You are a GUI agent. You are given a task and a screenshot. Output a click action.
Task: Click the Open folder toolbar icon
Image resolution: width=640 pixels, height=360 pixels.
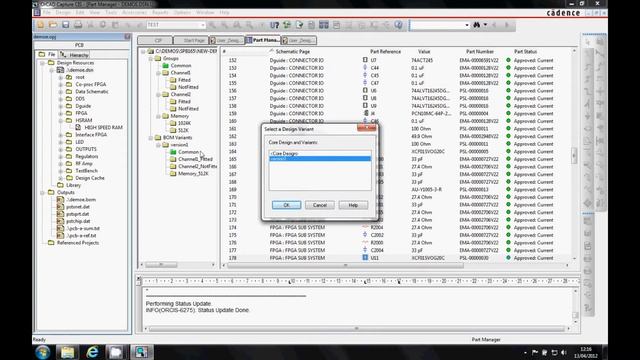tap(53, 25)
